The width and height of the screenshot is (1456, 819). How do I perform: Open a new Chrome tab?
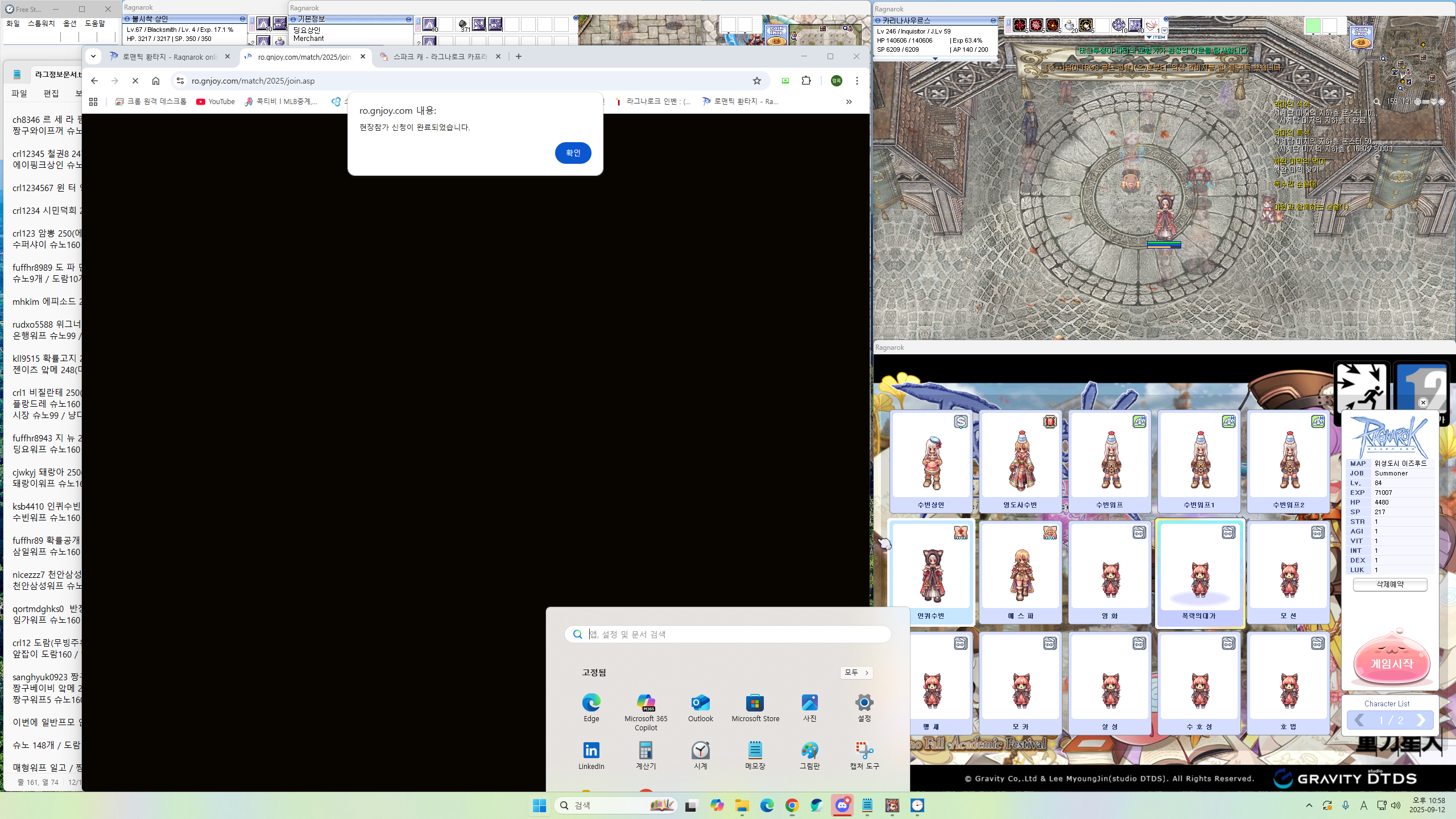pyautogui.click(x=518, y=56)
